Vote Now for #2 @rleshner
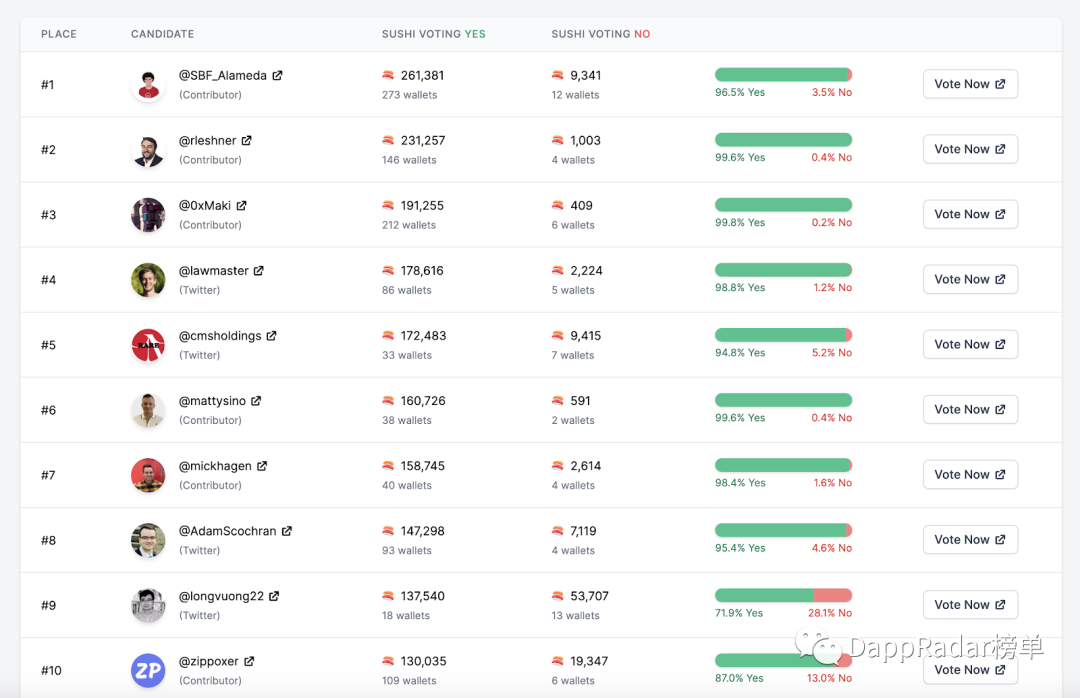Viewport: 1080px width, 698px height. pyautogui.click(x=970, y=149)
